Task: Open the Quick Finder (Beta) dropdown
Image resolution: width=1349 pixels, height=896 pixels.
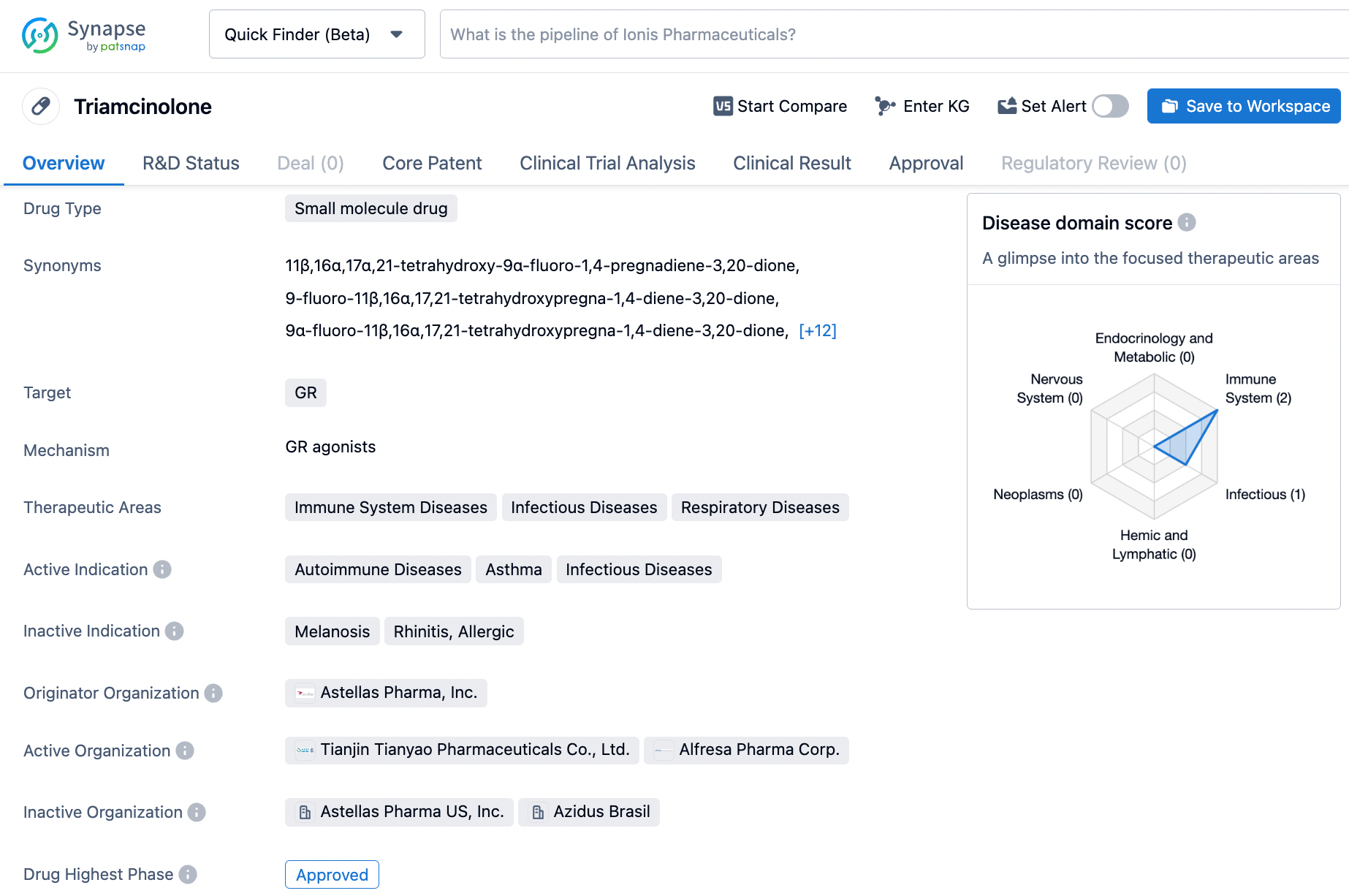Action: point(316,34)
